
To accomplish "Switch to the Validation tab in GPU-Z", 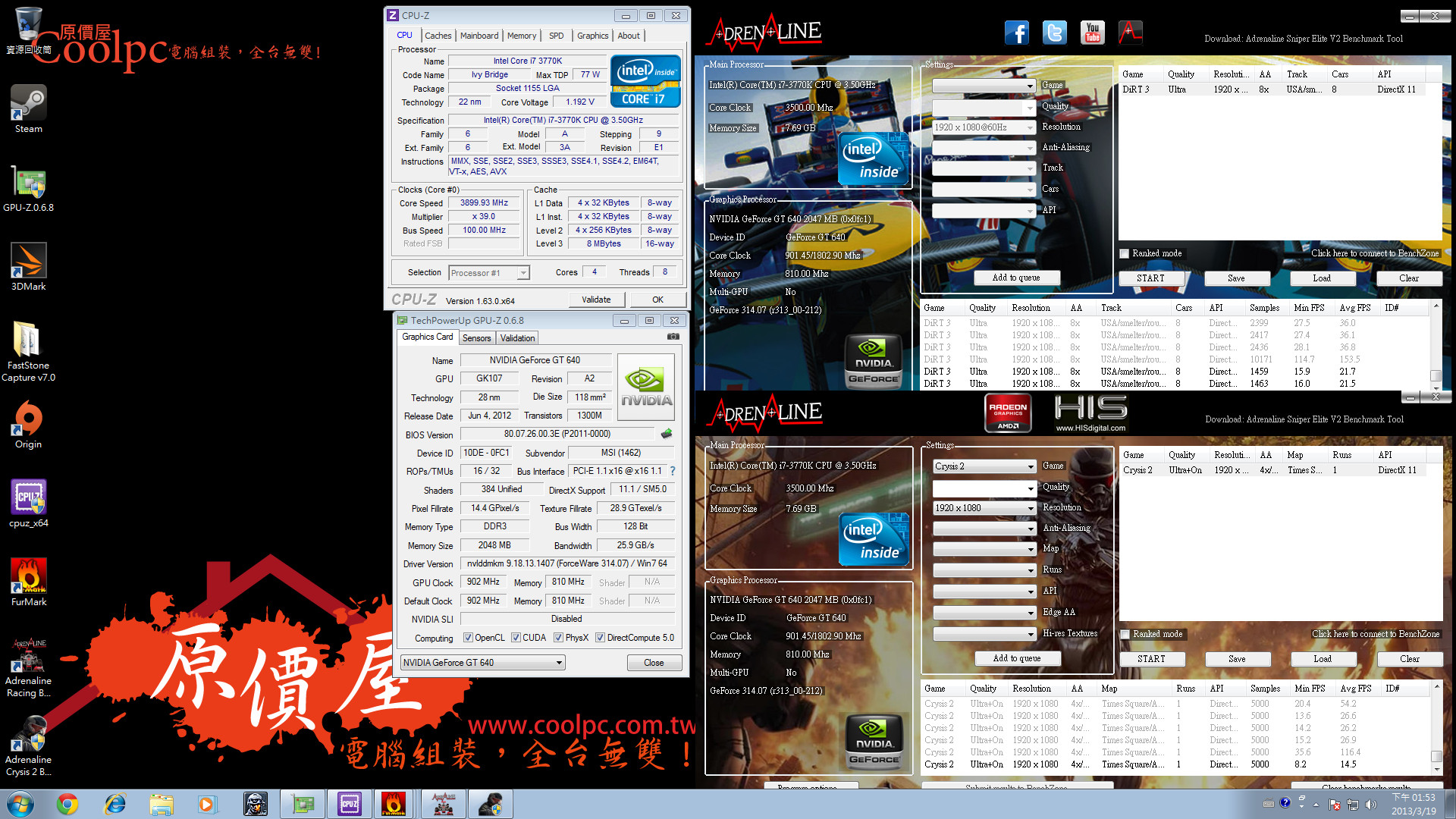I will coord(518,338).
